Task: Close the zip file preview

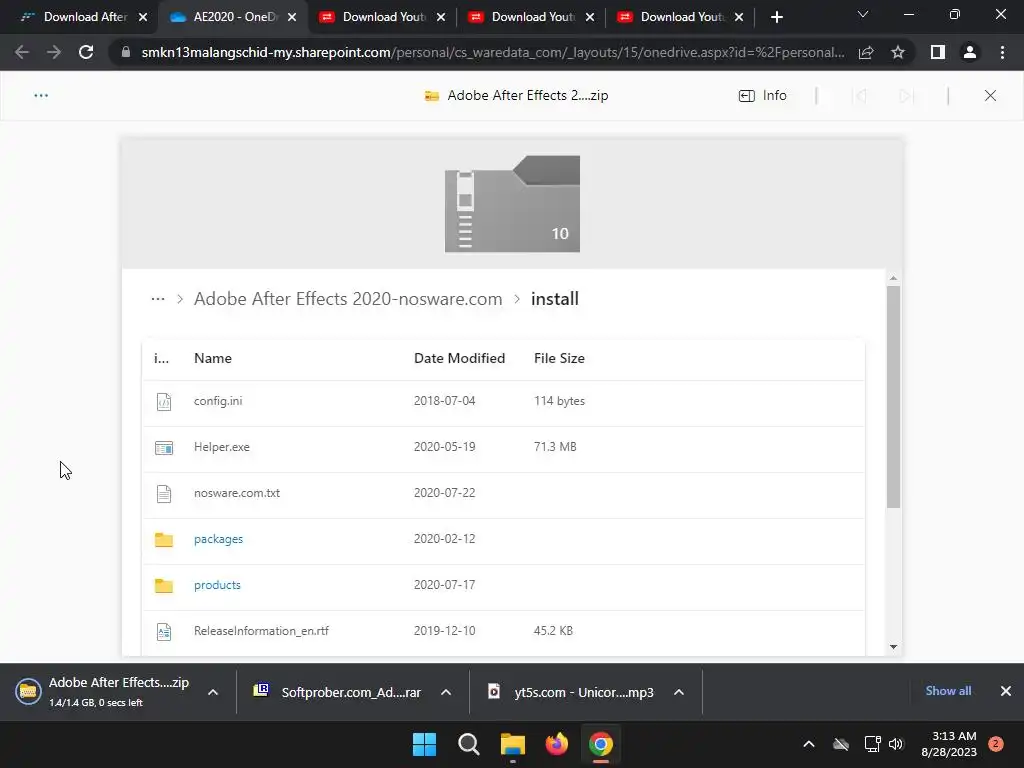Action: pyautogui.click(x=990, y=95)
